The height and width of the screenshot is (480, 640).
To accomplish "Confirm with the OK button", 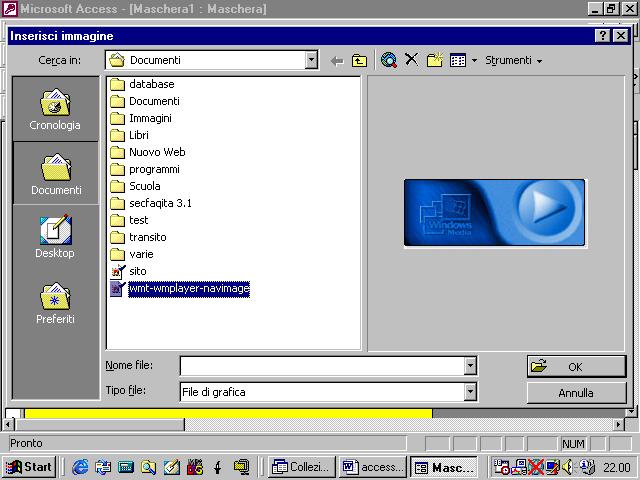I will (x=576, y=367).
